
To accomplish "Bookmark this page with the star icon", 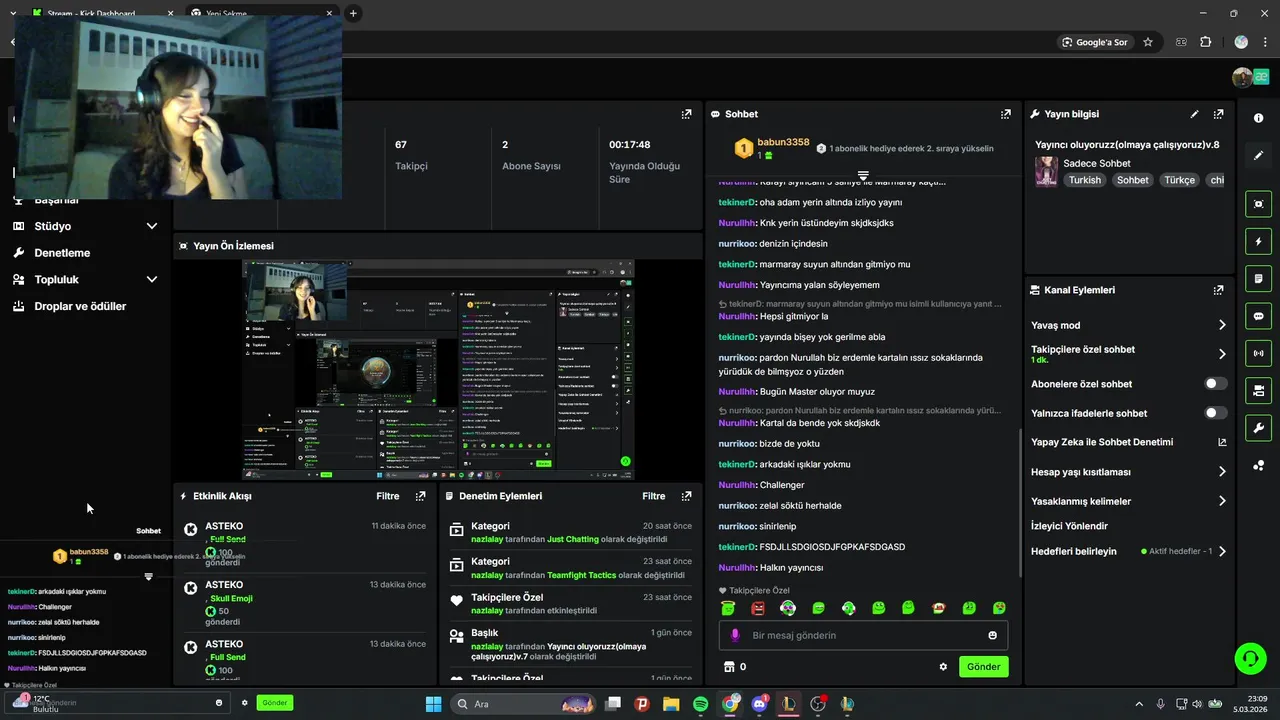I will pos(1148,42).
